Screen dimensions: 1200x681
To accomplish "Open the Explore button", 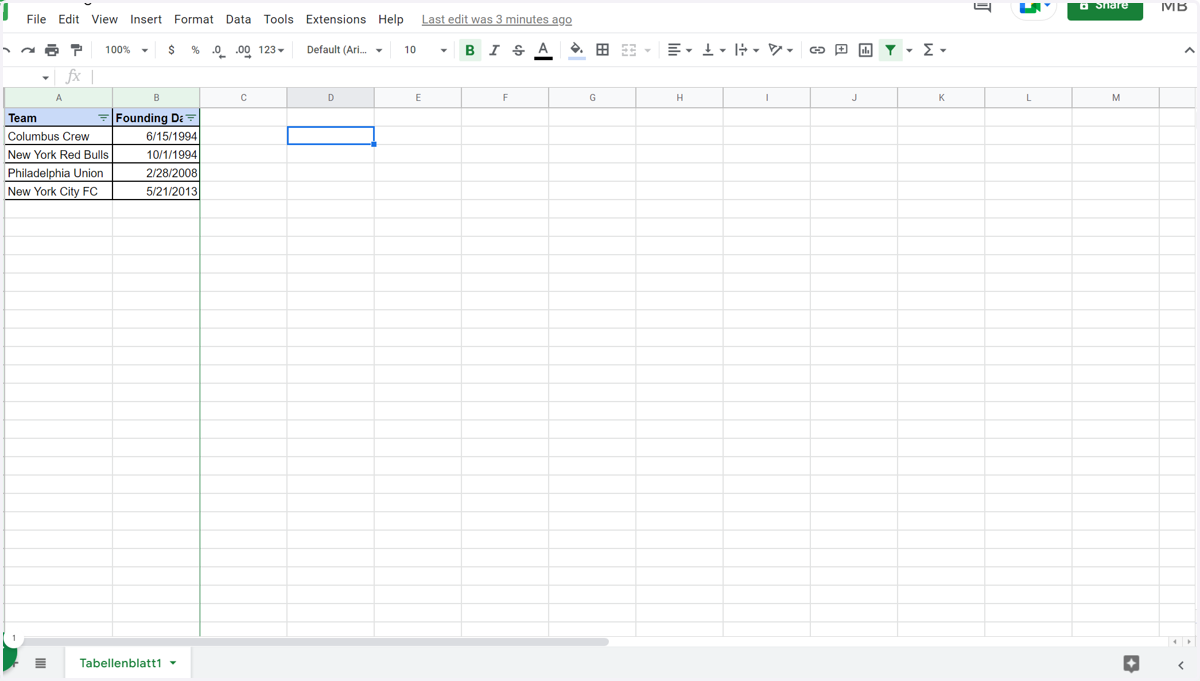I will click(1131, 663).
